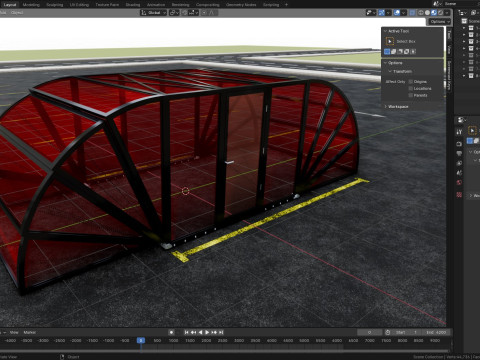Choose Extend selection mode icon
The width and height of the screenshot is (480, 360).
click(394, 51)
